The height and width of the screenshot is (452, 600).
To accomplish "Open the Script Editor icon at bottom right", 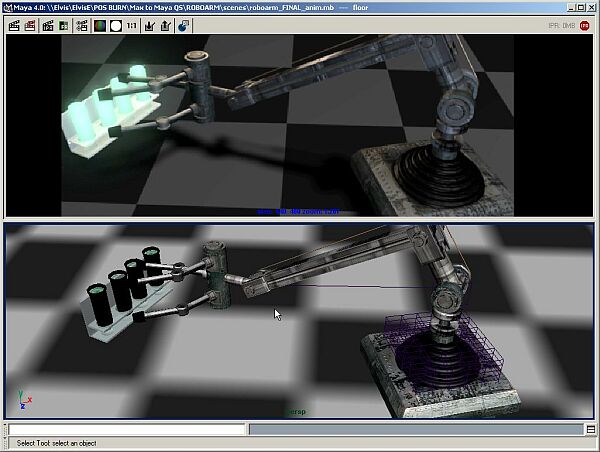I will pyautogui.click(x=591, y=429).
